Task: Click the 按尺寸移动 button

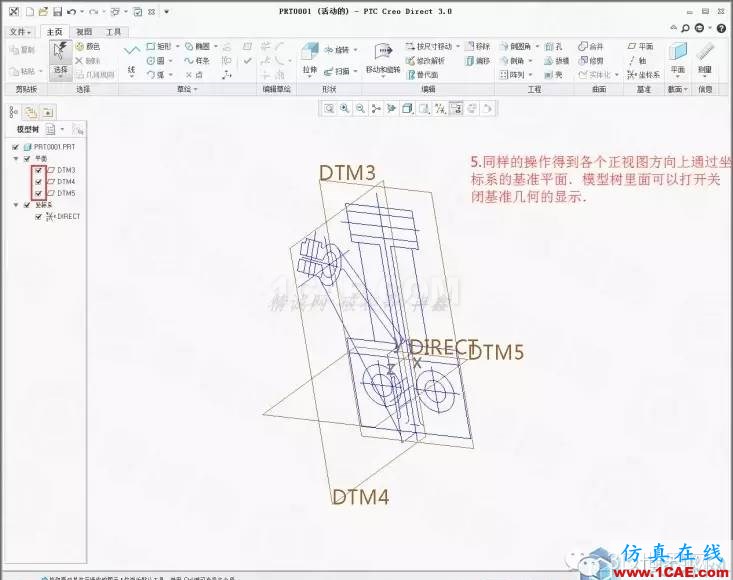Action: click(x=429, y=46)
